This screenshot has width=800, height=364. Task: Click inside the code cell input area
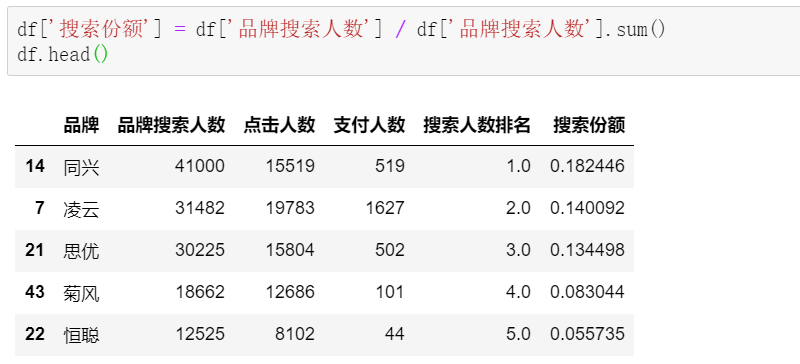pyautogui.click(x=404, y=41)
